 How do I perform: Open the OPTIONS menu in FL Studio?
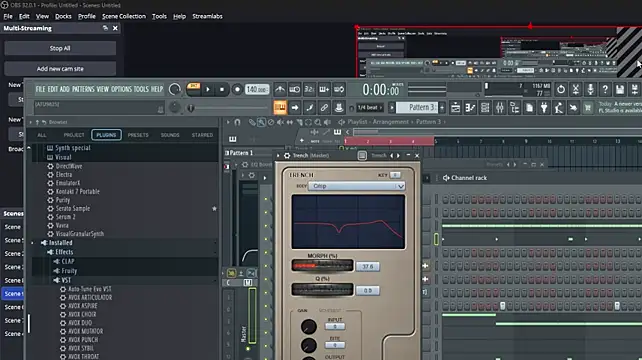click(x=122, y=89)
